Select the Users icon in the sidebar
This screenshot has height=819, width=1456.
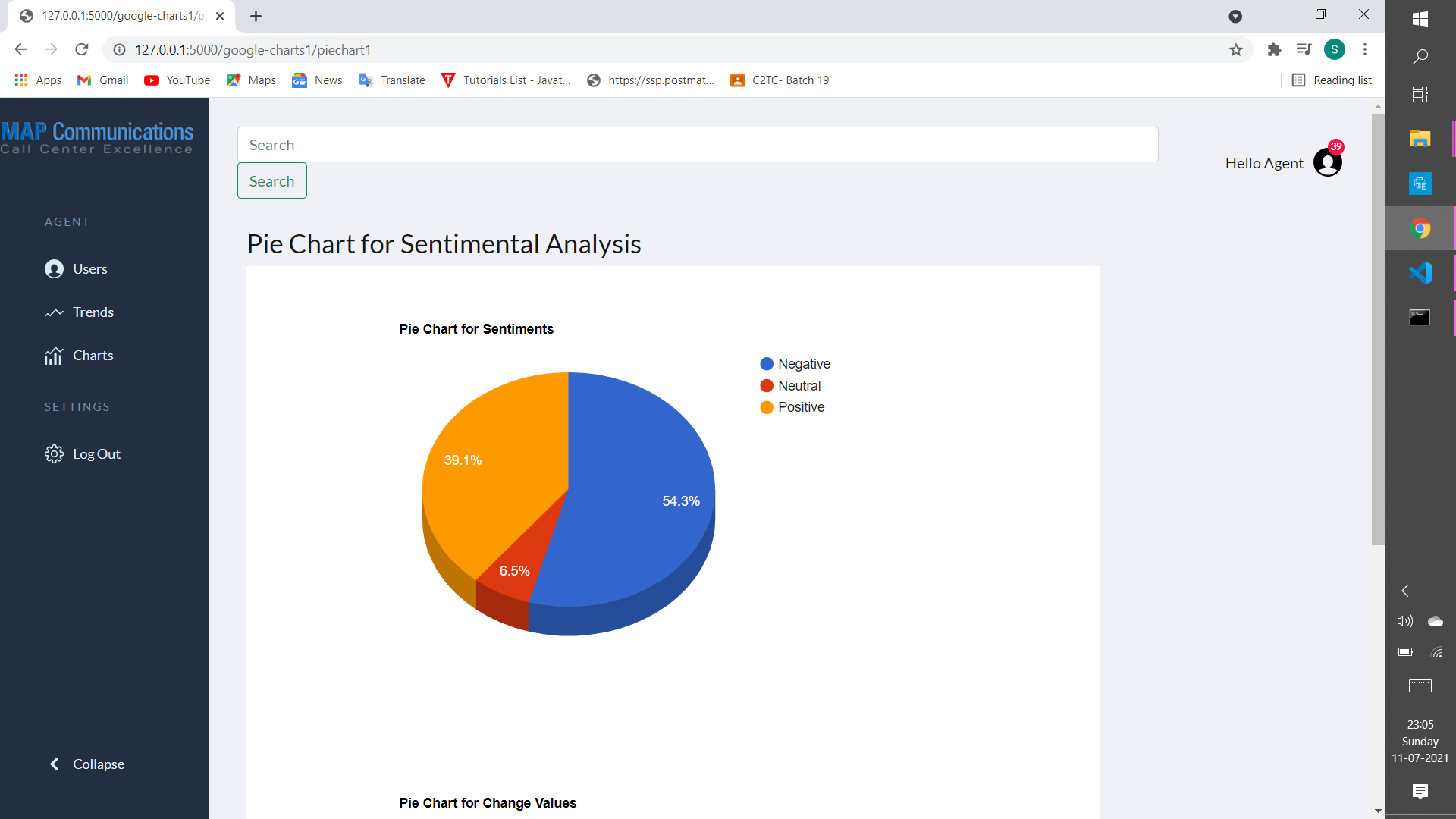click(x=54, y=269)
